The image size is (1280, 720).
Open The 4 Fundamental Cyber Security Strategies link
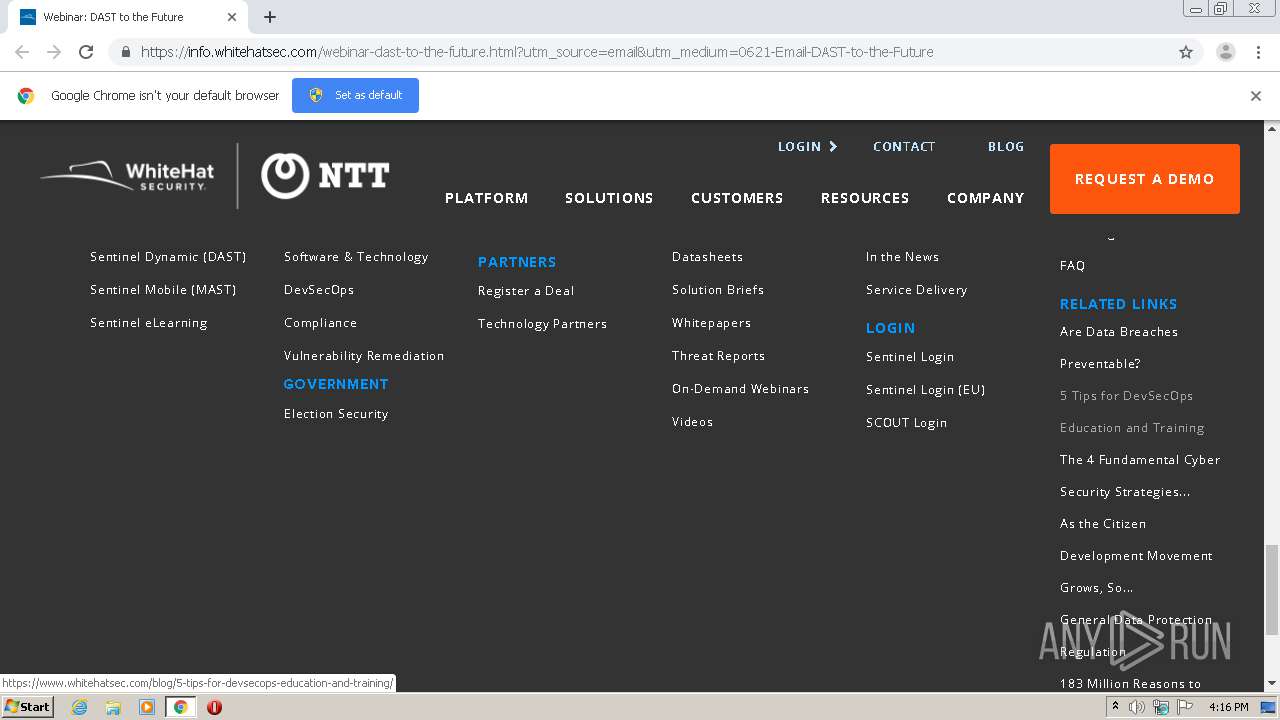pyautogui.click(x=1140, y=476)
